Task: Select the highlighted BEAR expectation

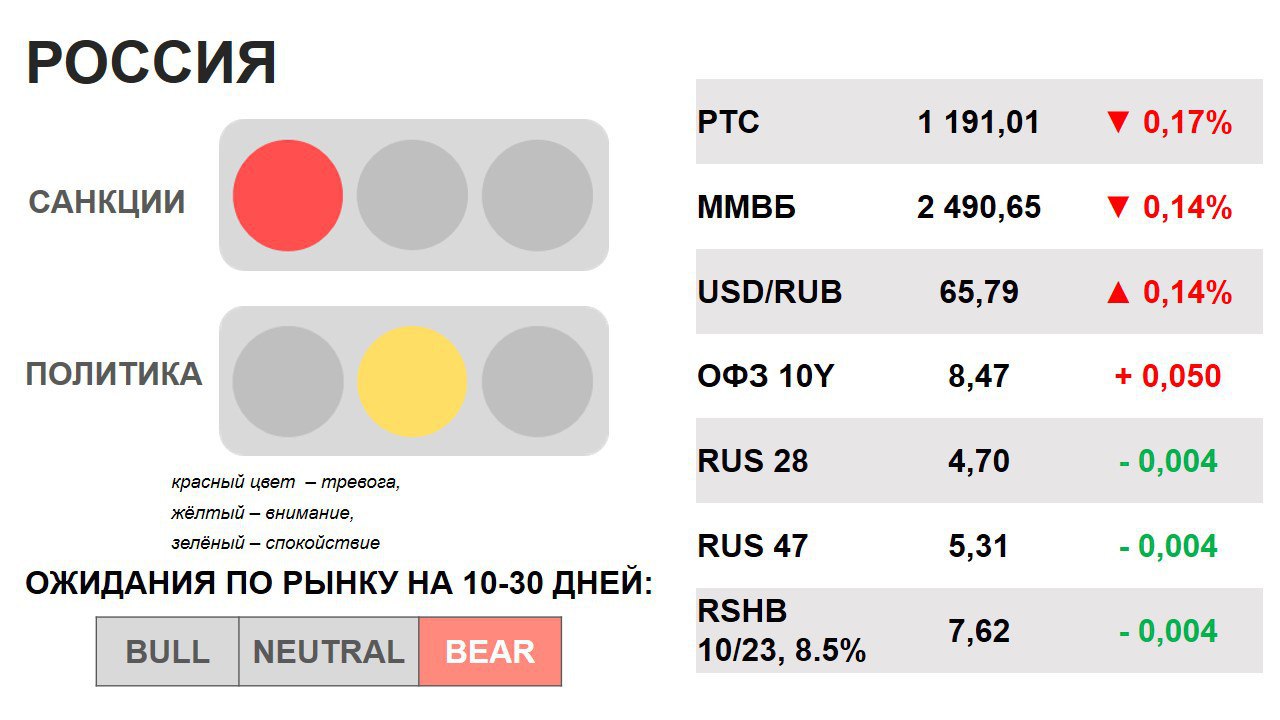Action: tap(490, 652)
